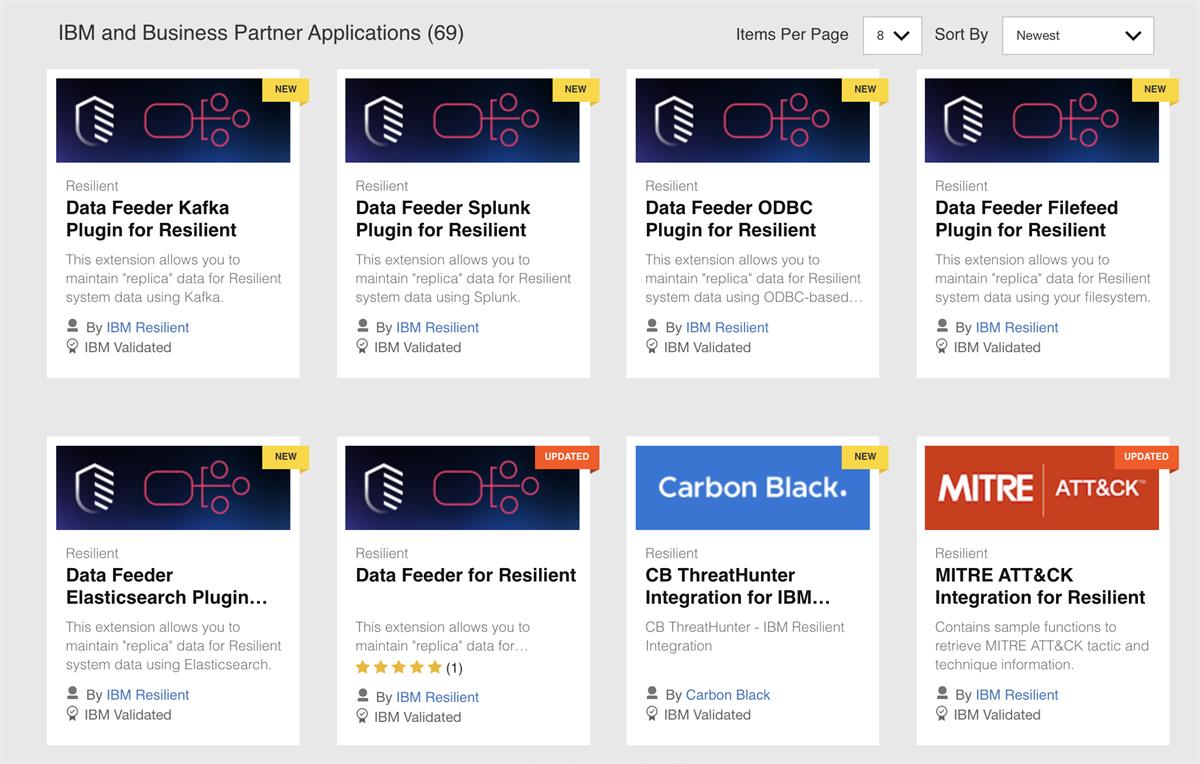Viewport: 1200px width, 764px height.
Task: Open the Sort By Newest dropdown
Action: pyautogui.click(x=1078, y=35)
